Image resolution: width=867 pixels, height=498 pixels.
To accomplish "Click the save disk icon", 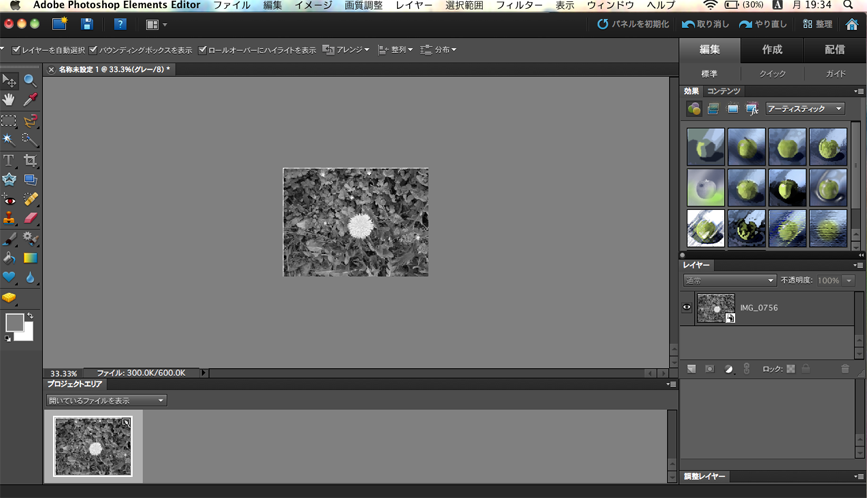I will coord(87,24).
